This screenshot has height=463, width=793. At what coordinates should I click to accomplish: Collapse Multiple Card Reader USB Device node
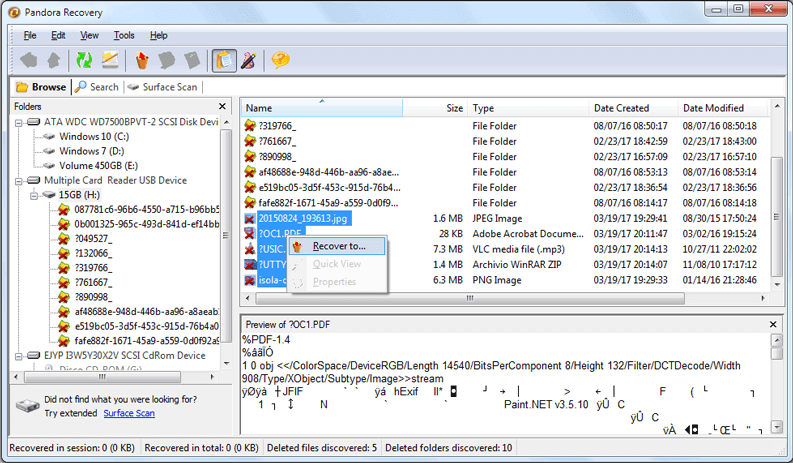pyautogui.click(x=19, y=181)
